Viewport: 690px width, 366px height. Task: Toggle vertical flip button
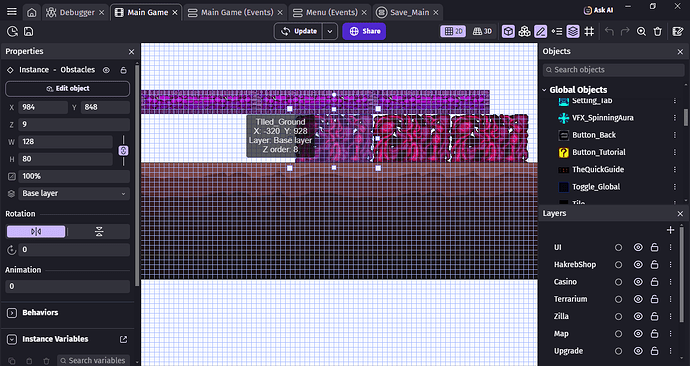tap(99, 231)
